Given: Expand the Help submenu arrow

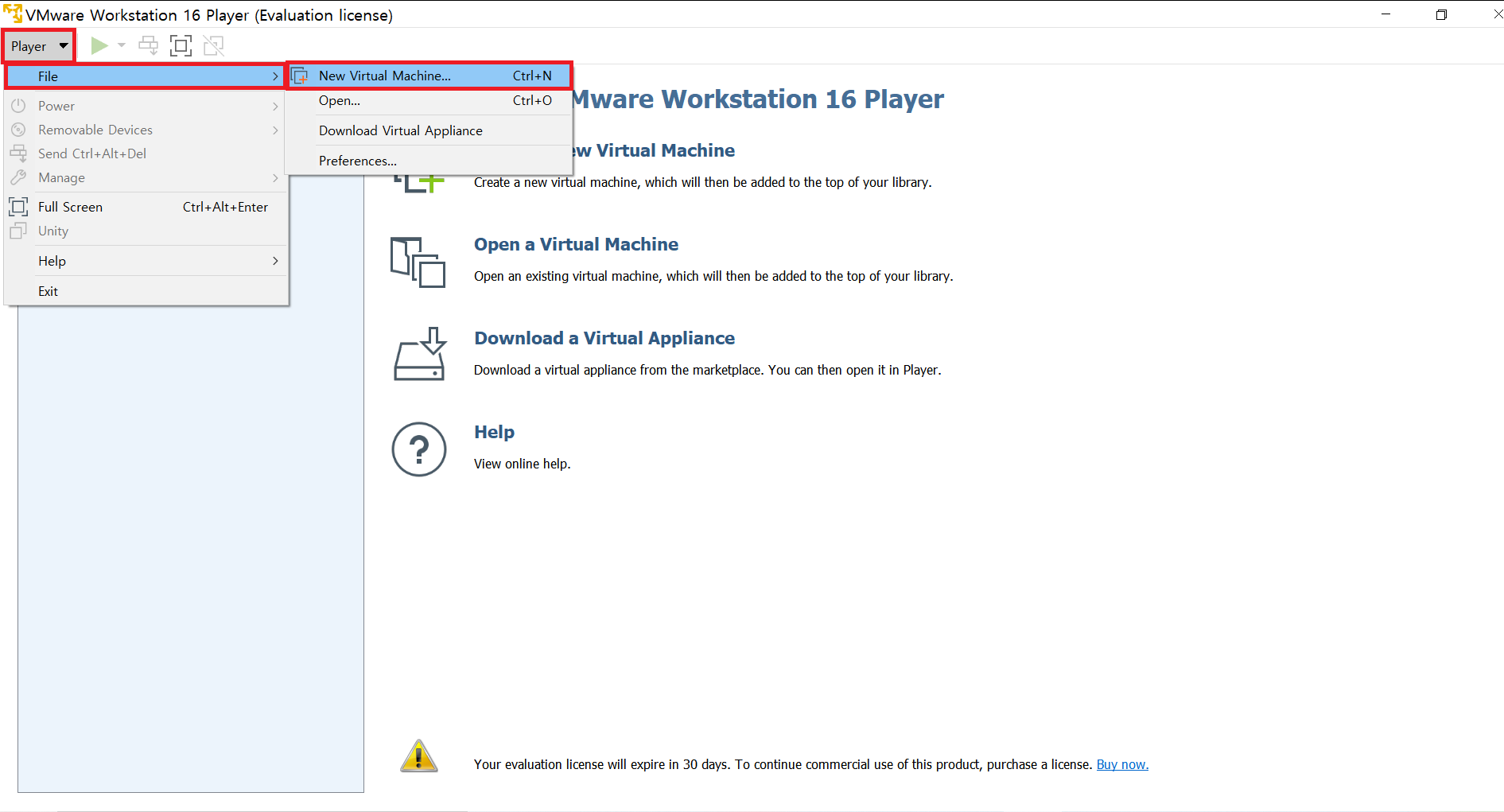Looking at the screenshot, I should 275,261.
